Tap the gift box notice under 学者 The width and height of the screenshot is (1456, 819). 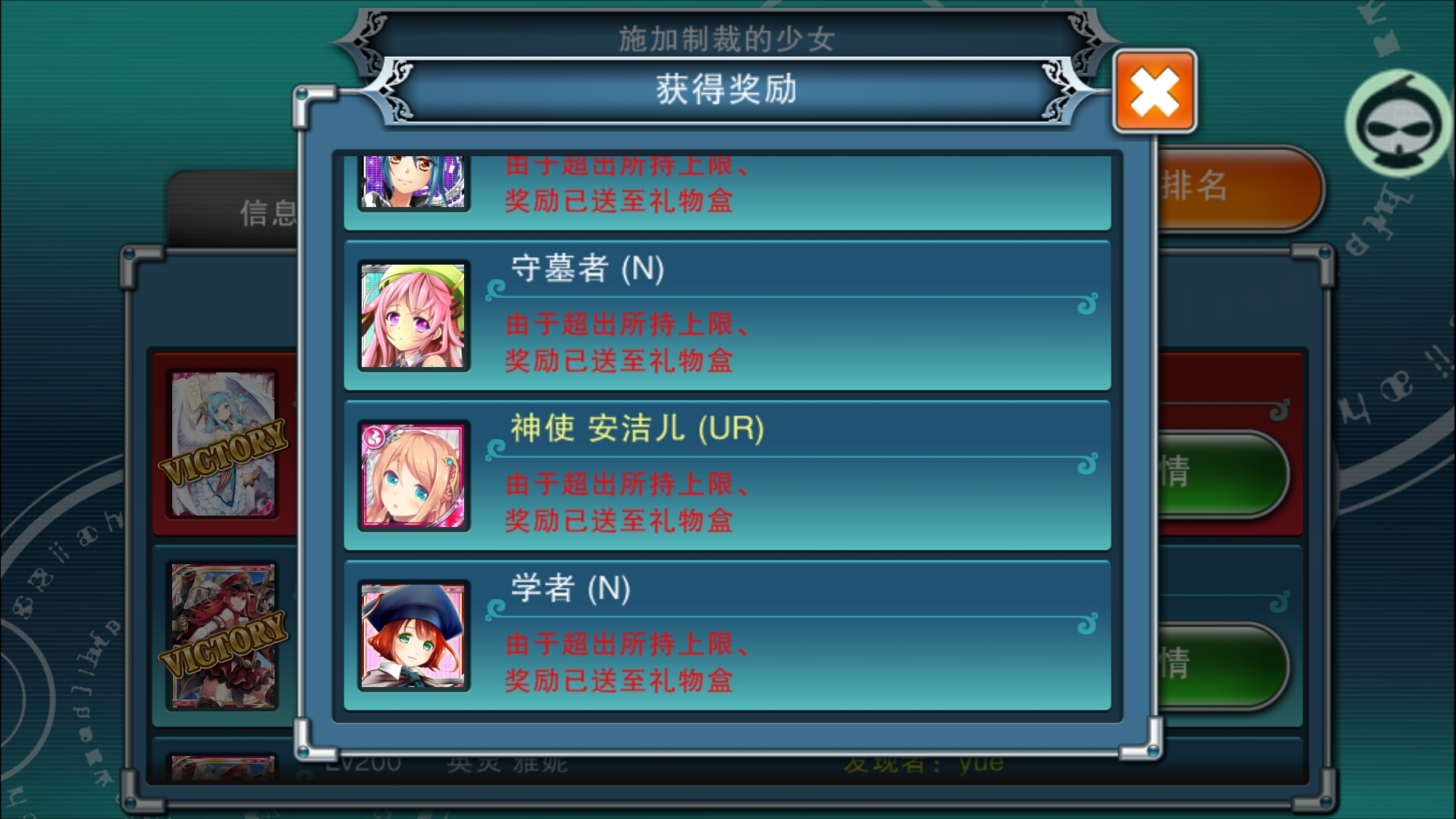coord(628,662)
